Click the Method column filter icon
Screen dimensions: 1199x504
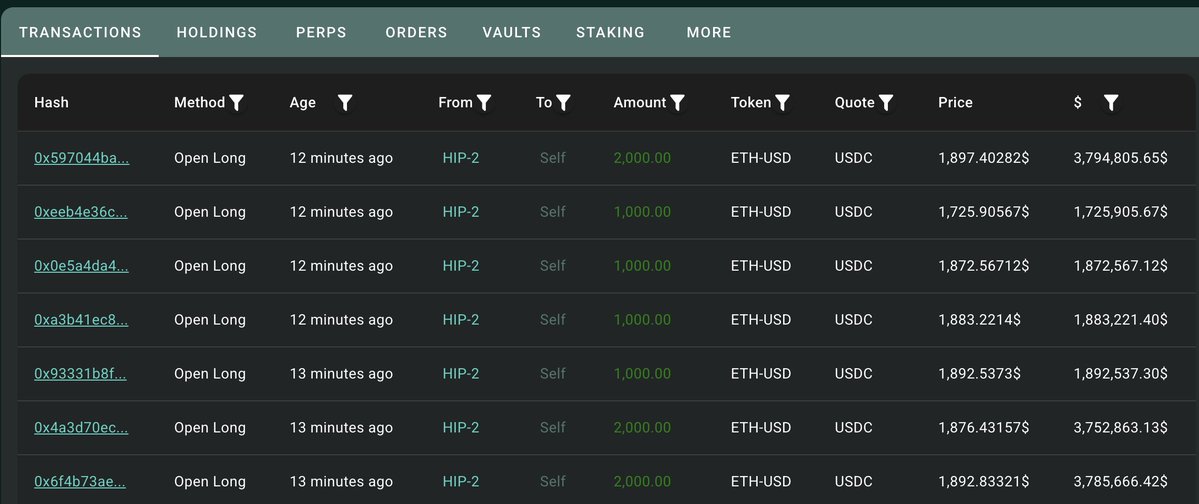(x=237, y=102)
